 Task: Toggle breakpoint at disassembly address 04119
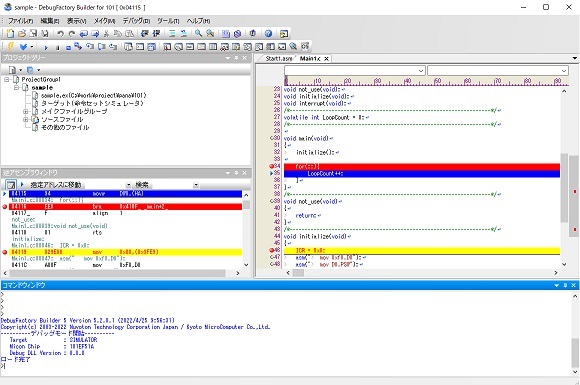click(5, 252)
